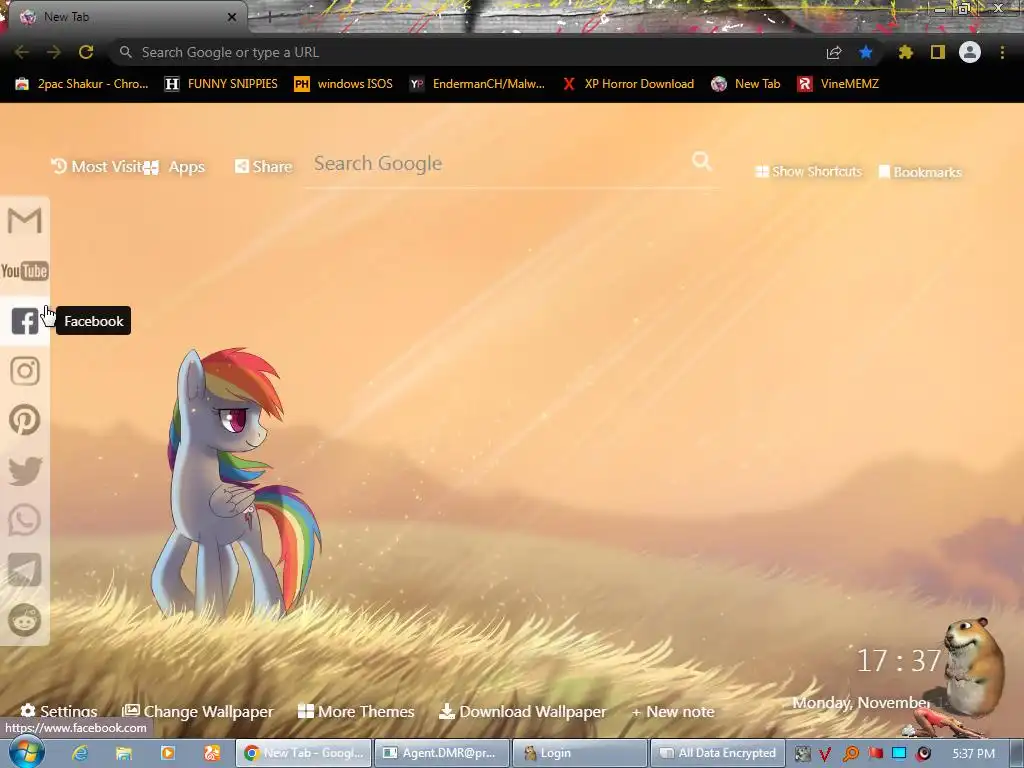The image size is (1024, 768).
Task: Click Show Shortcuts
Action: pyautogui.click(x=808, y=171)
